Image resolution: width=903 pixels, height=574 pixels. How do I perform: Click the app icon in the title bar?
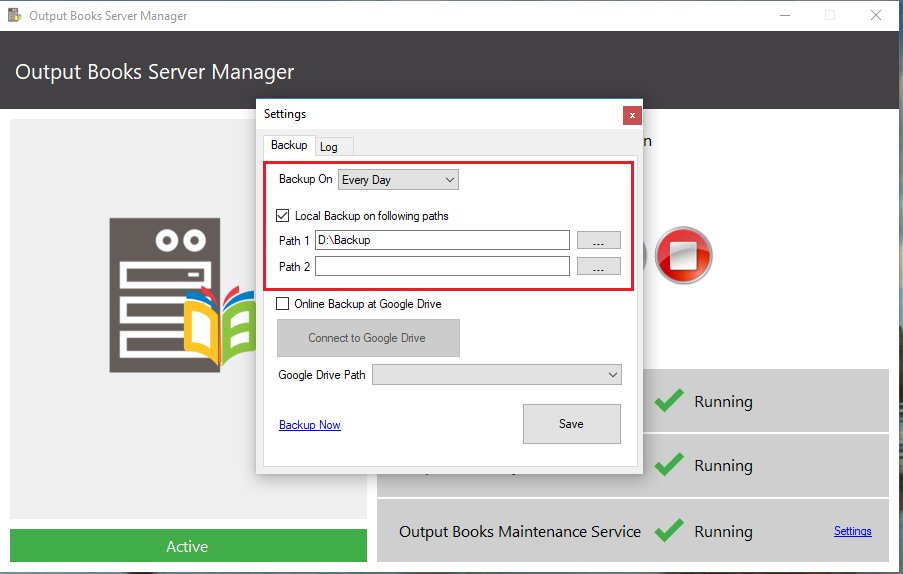14,15
